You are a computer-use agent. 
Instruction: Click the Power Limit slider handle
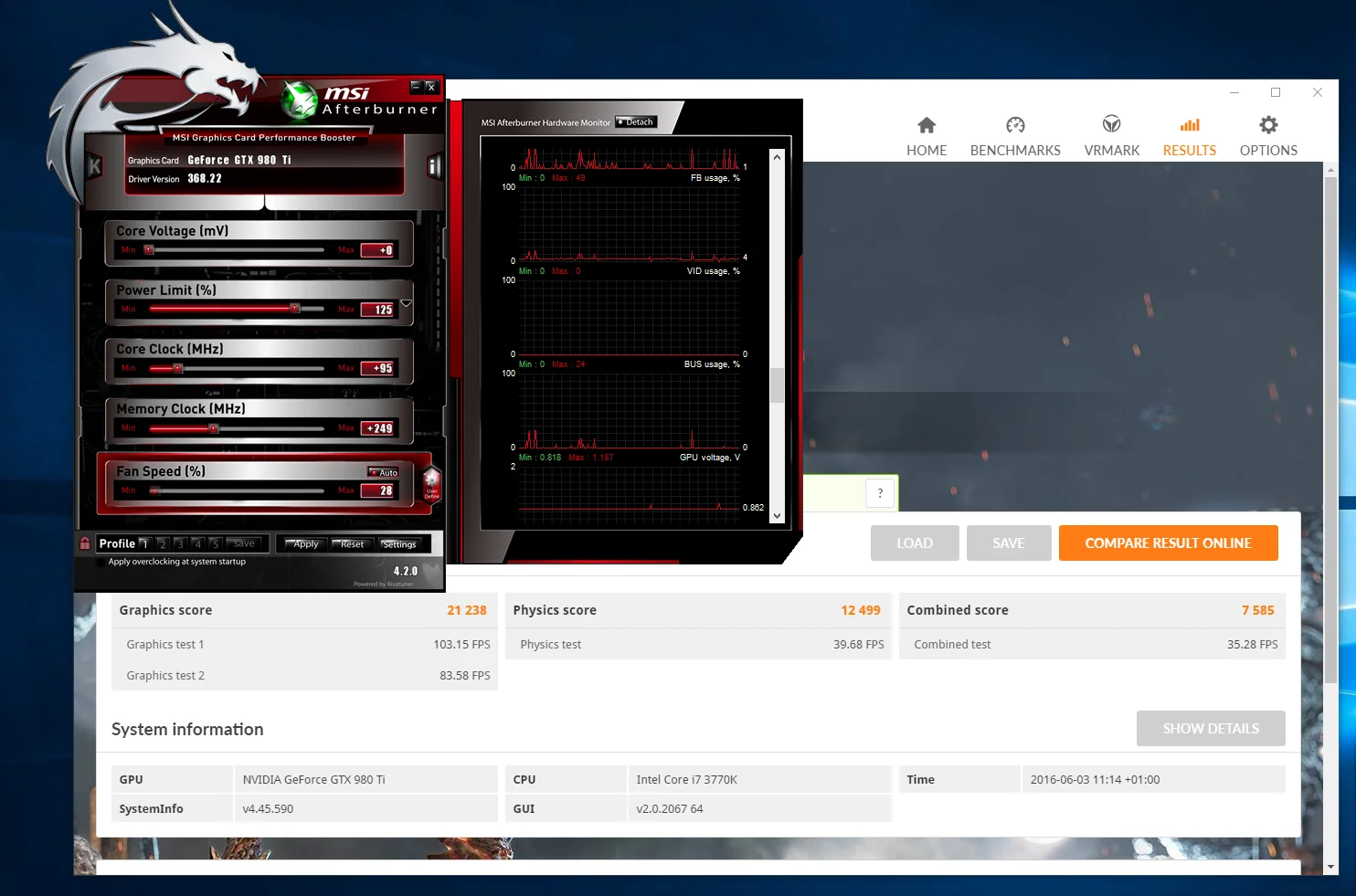coord(295,309)
